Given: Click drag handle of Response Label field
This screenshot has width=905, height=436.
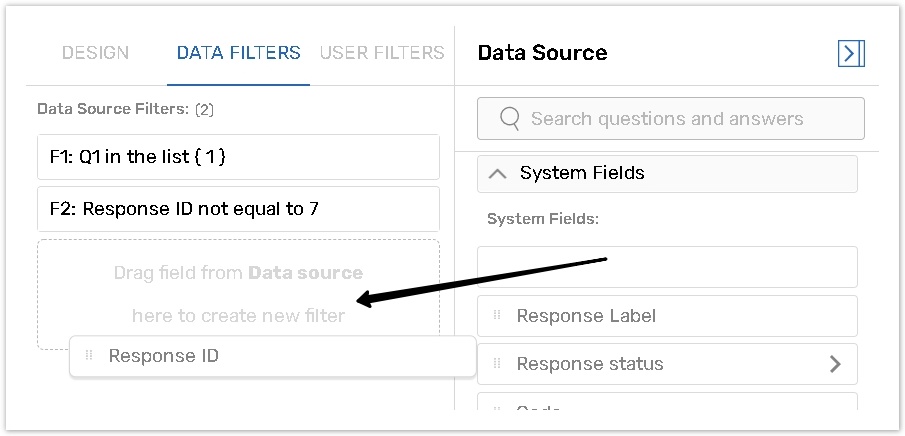Looking at the screenshot, I should (x=497, y=316).
